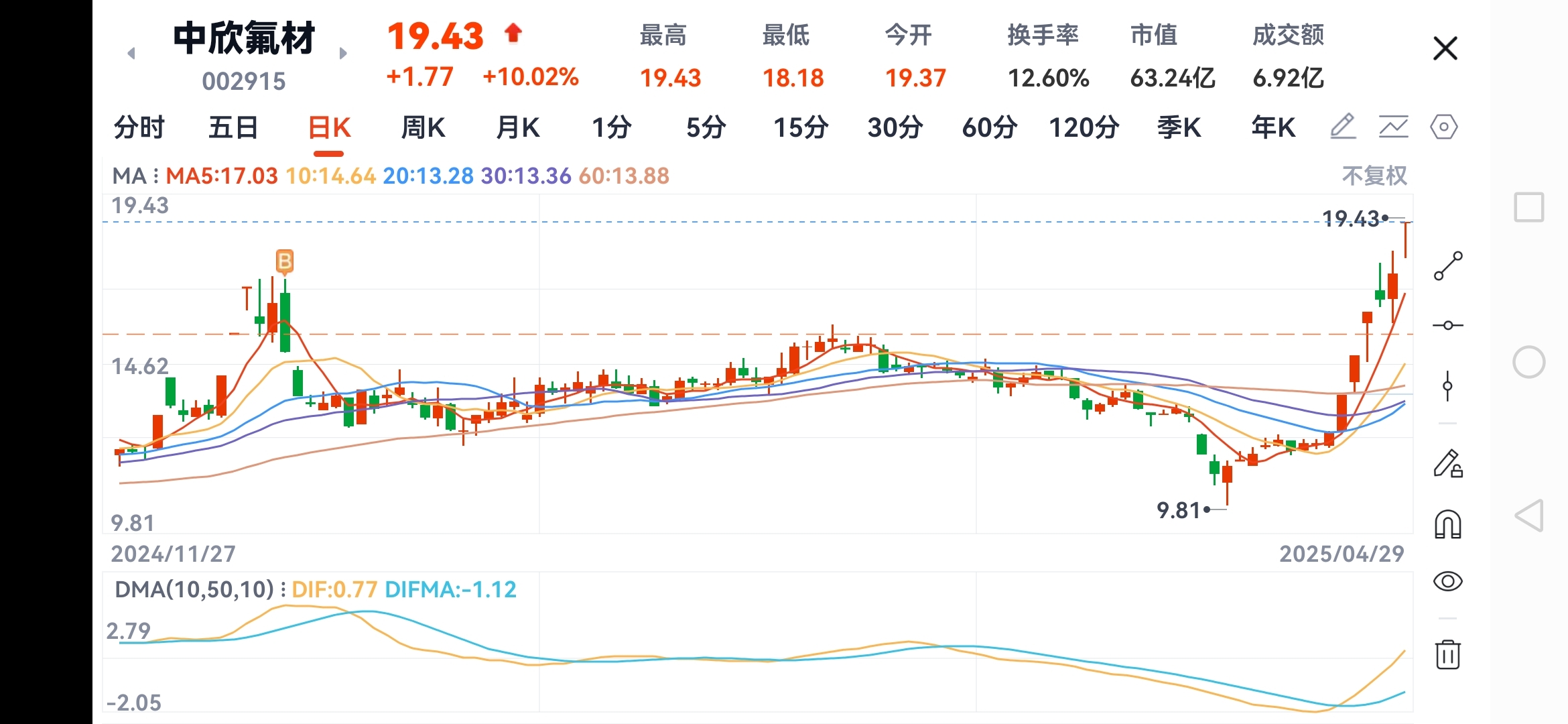Tap the orange B buy marker
The width and height of the screenshot is (1568, 724).
point(285,261)
